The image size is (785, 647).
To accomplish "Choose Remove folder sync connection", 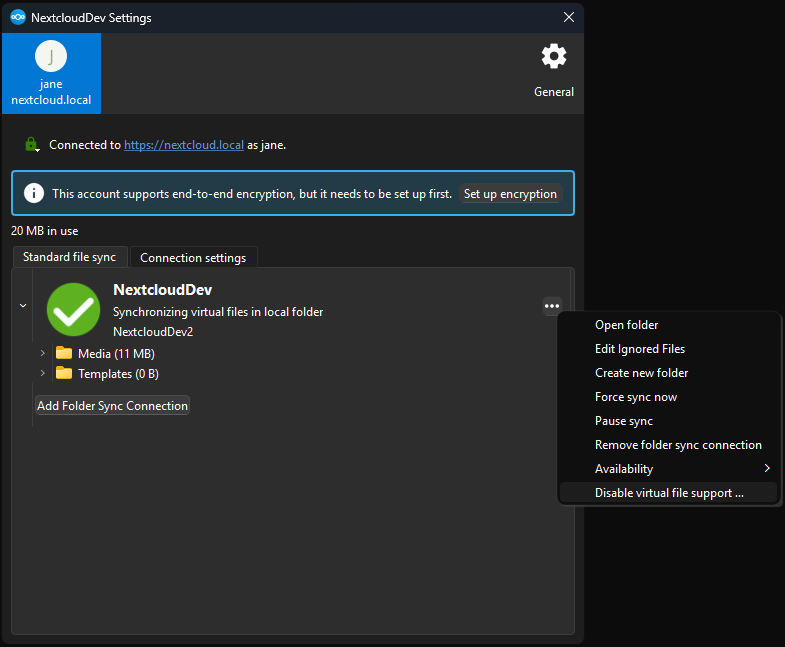I will pyautogui.click(x=668, y=445).
